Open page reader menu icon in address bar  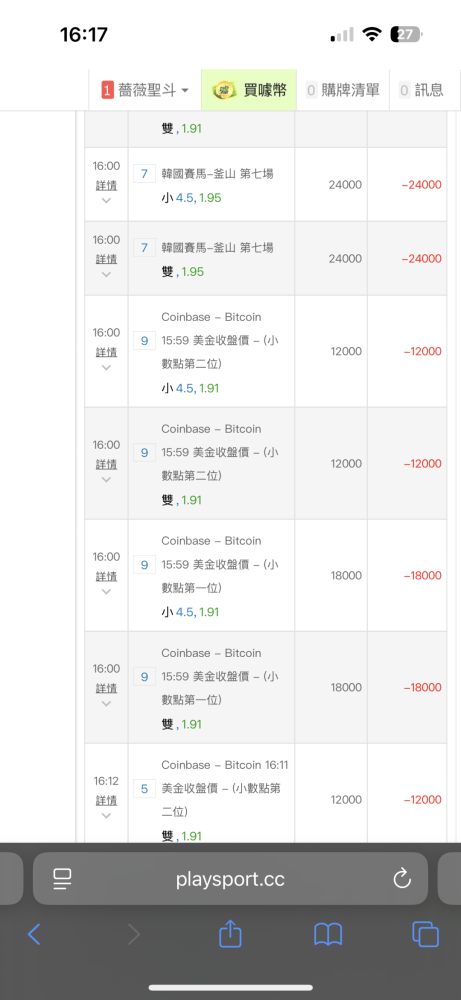pyautogui.click(x=62, y=879)
